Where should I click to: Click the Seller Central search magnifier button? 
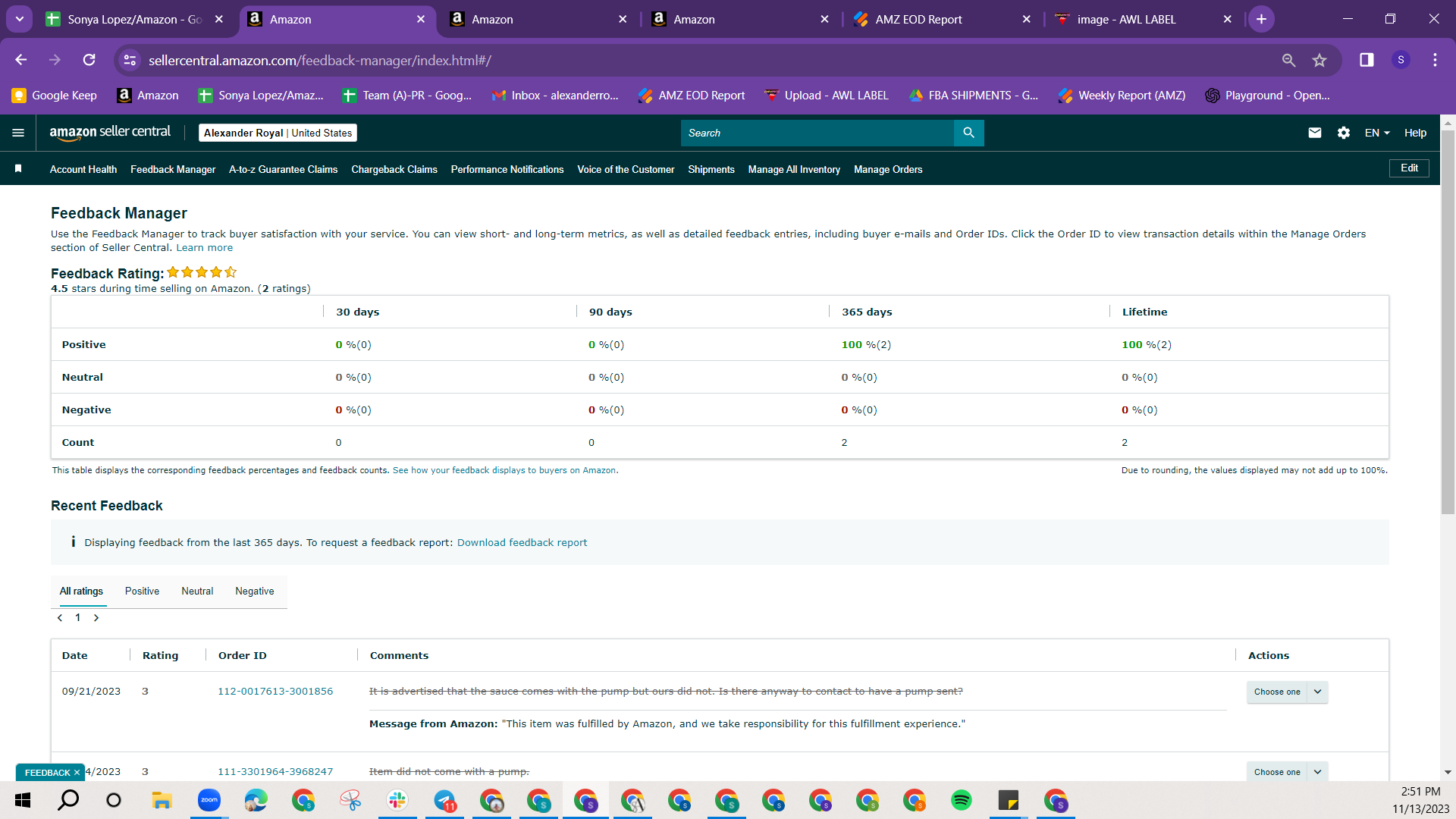[x=968, y=133]
